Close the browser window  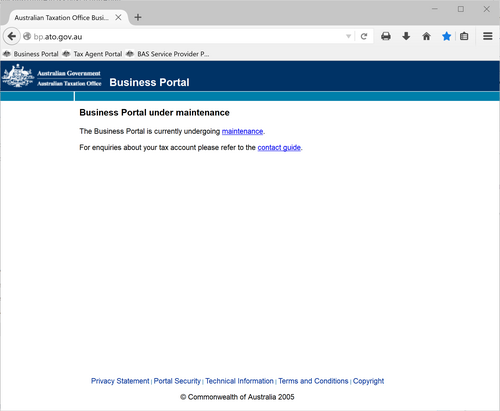click(x=487, y=9)
